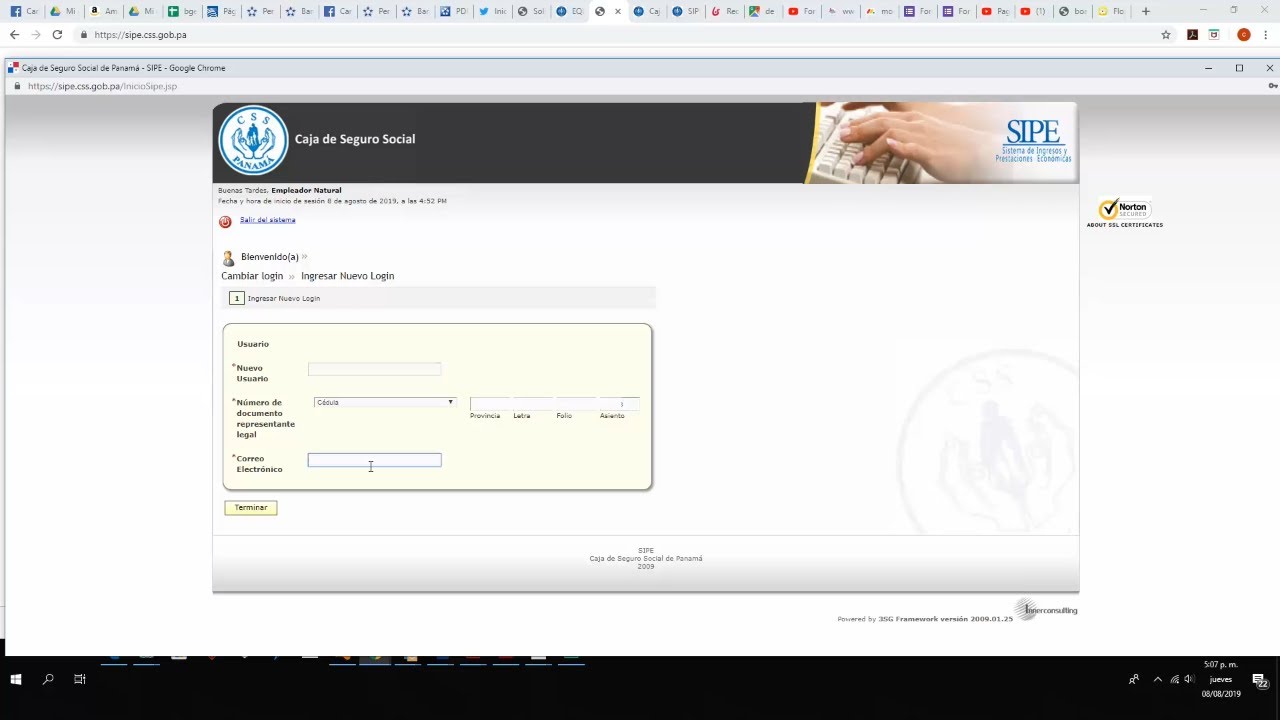Open the volume tray icon
This screenshot has height=720, width=1280.
[x=1188, y=679]
